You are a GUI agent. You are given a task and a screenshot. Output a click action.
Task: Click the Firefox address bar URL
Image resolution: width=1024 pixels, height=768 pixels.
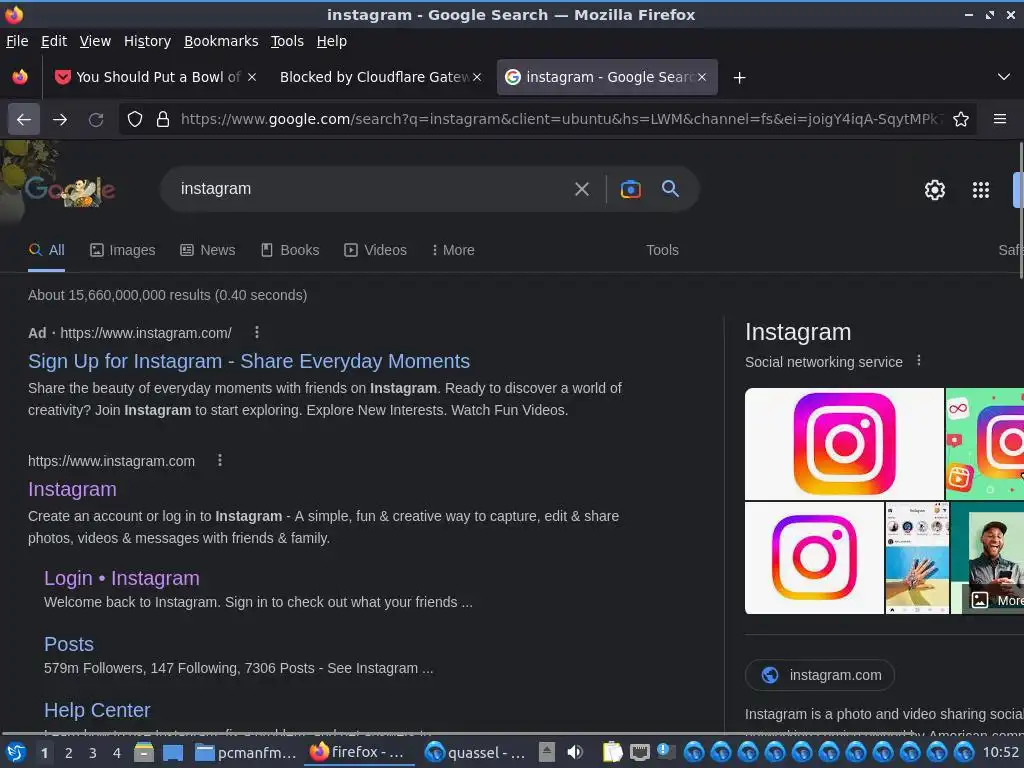tap(562, 119)
